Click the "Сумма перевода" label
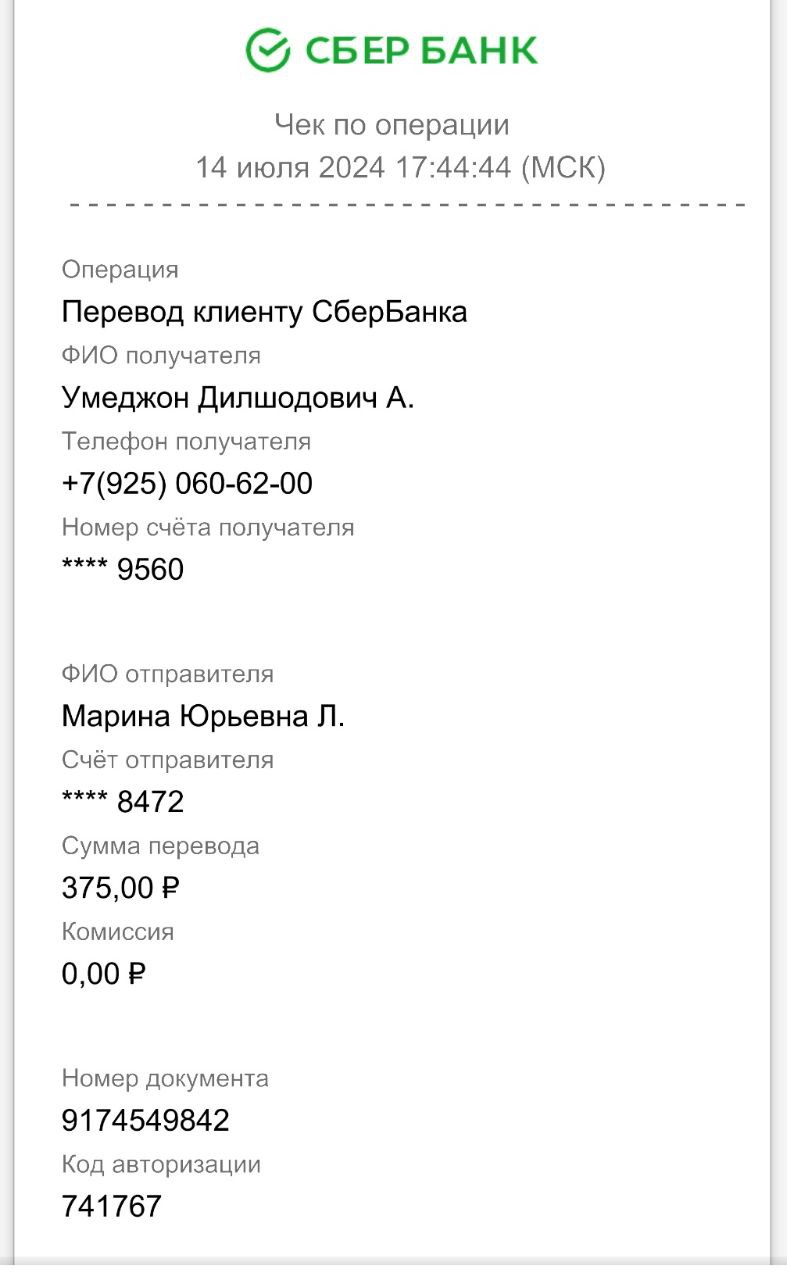 [160, 846]
